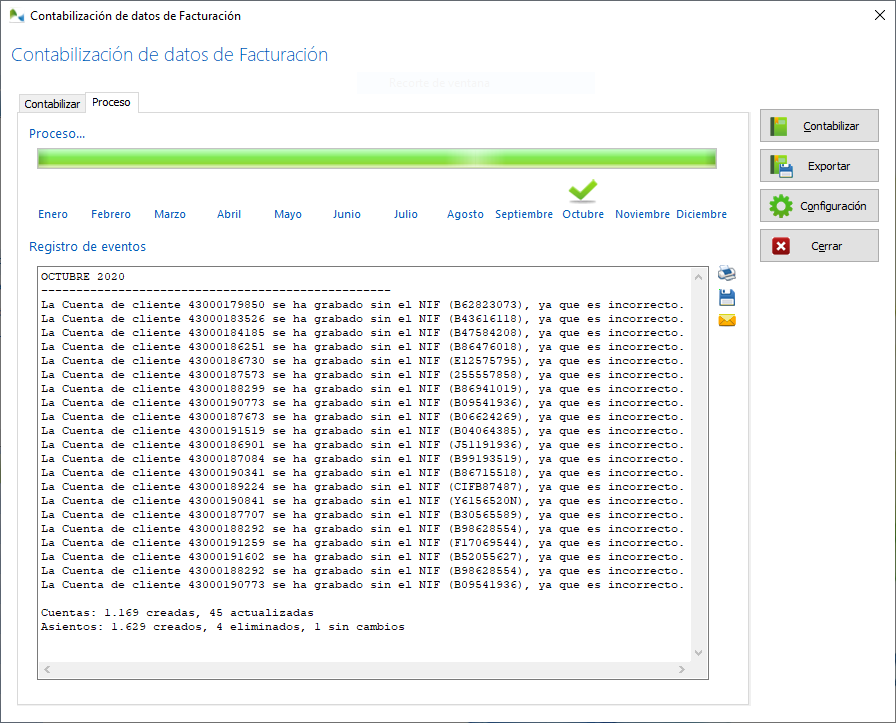Click the horizontal scrollbar right arrow
The image size is (896, 723).
pyautogui.click(x=680, y=668)
